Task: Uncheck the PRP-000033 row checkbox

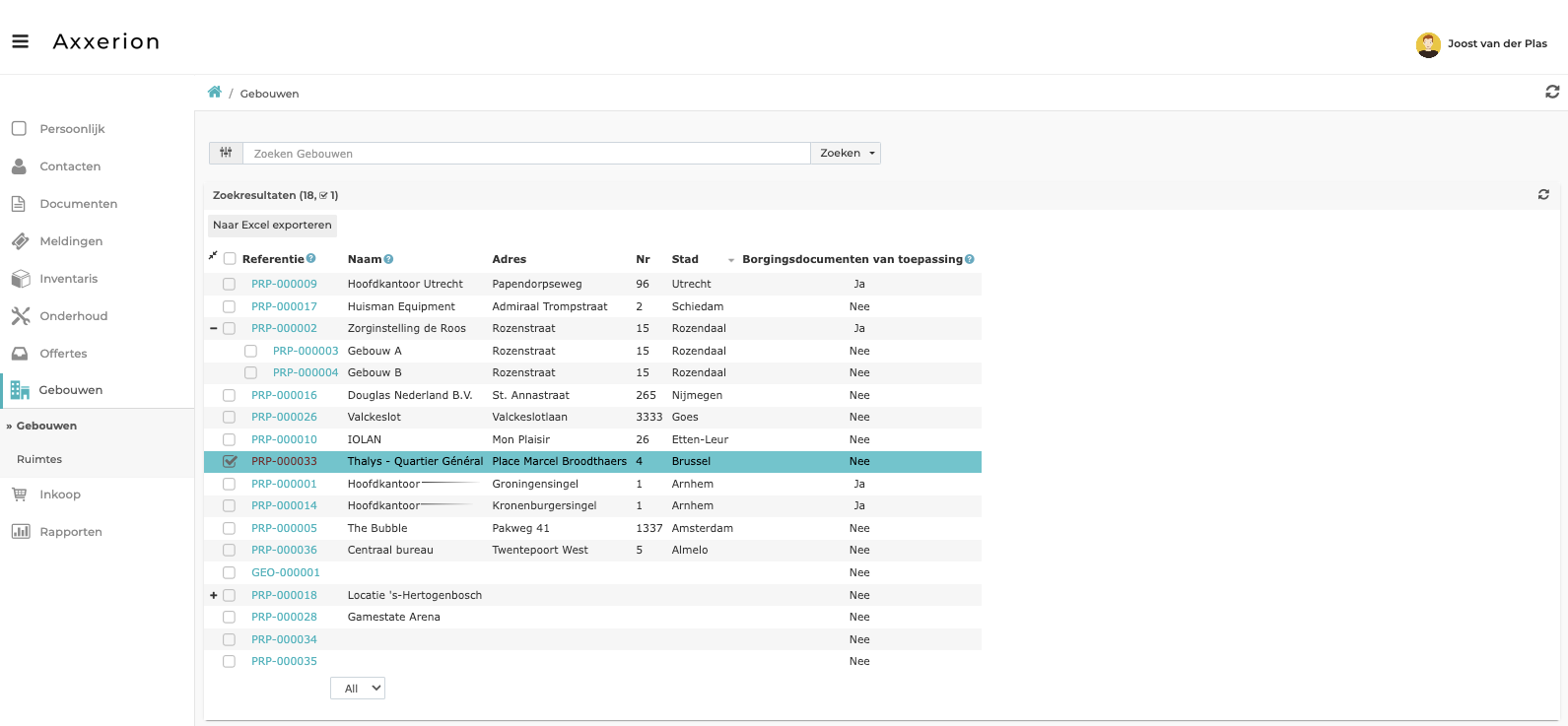Action: (230, 461)
